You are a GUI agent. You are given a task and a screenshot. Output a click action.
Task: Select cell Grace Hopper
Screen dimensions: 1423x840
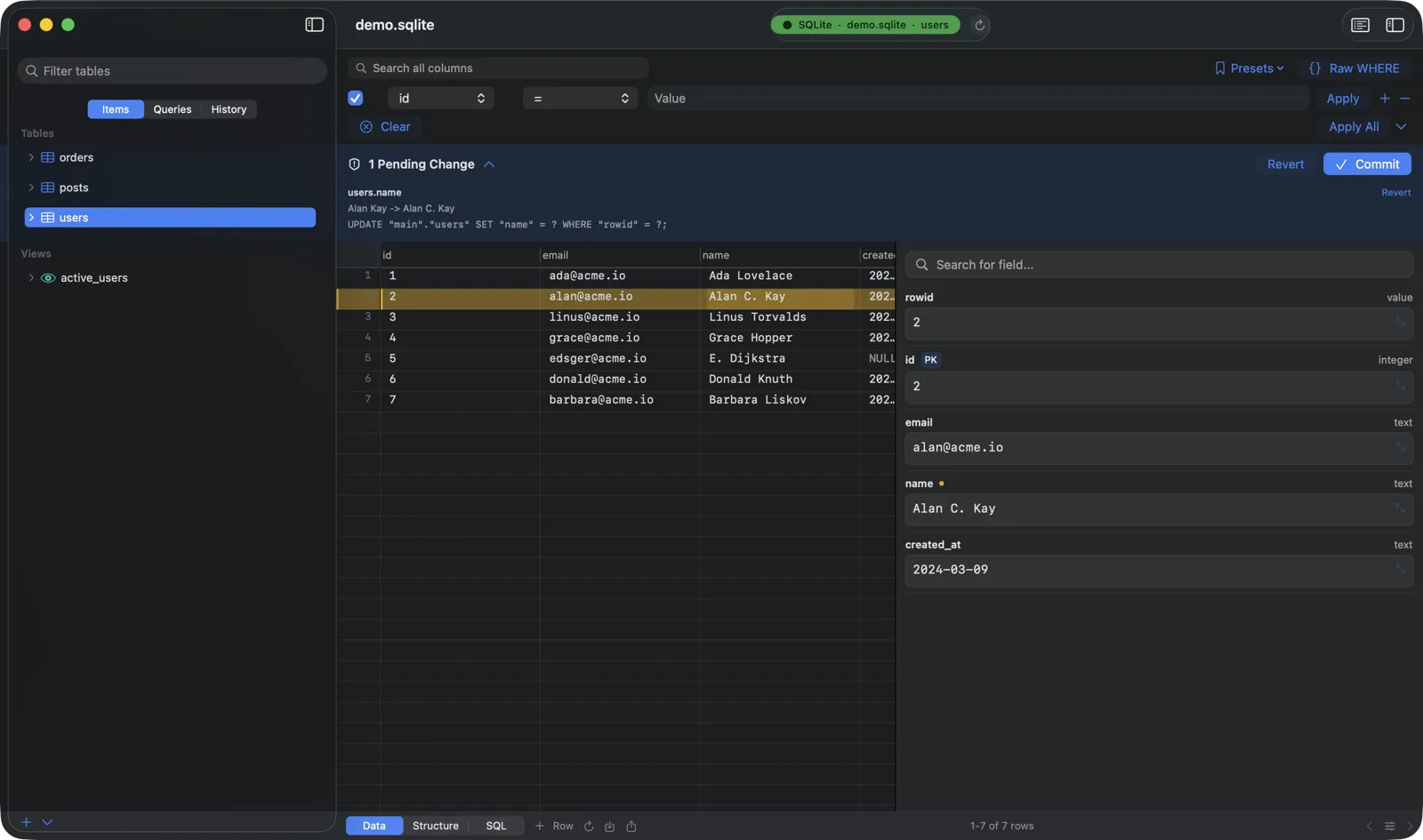point(780,338)
